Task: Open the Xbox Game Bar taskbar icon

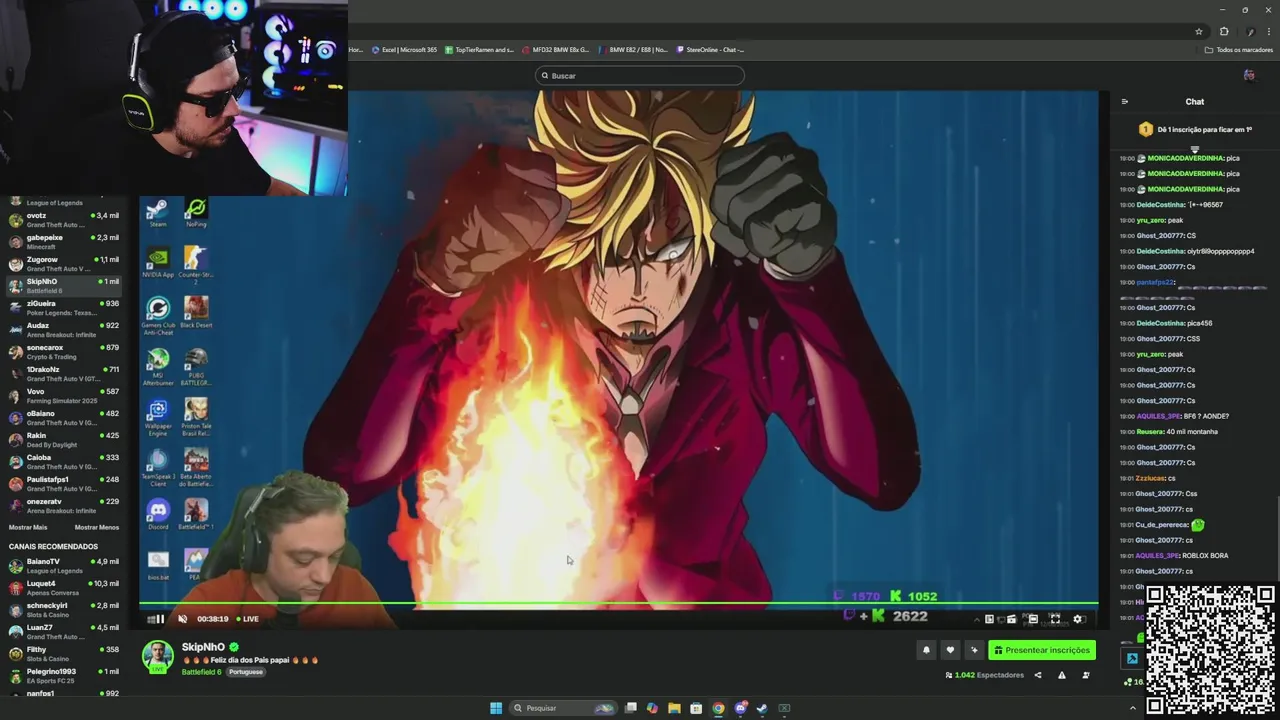Action: [784, 708]
